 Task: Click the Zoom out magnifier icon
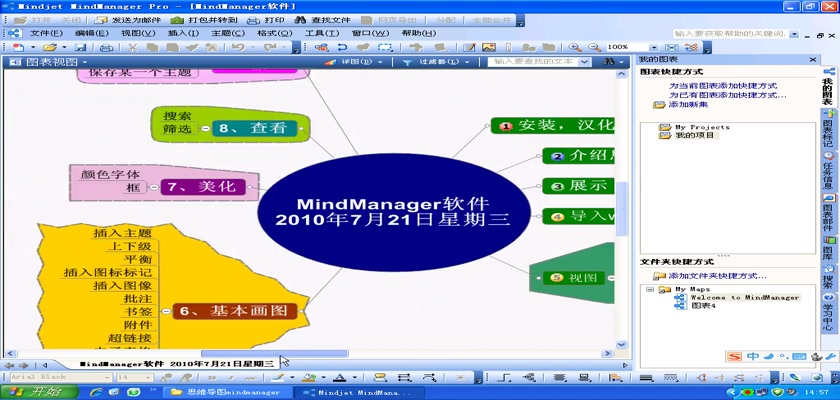pyautogui.click(x=594, y=47)
